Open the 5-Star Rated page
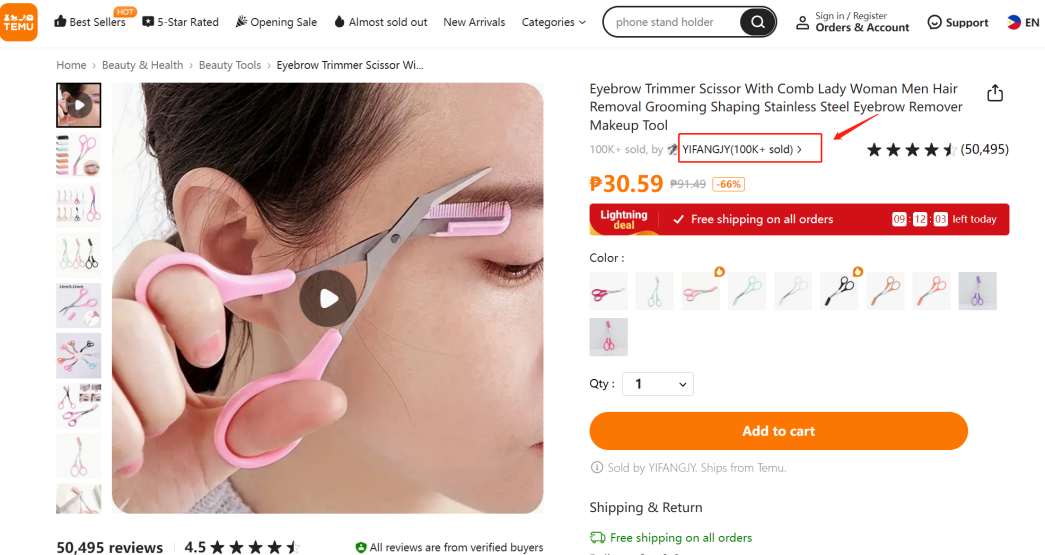 click(x=181, y=22)
